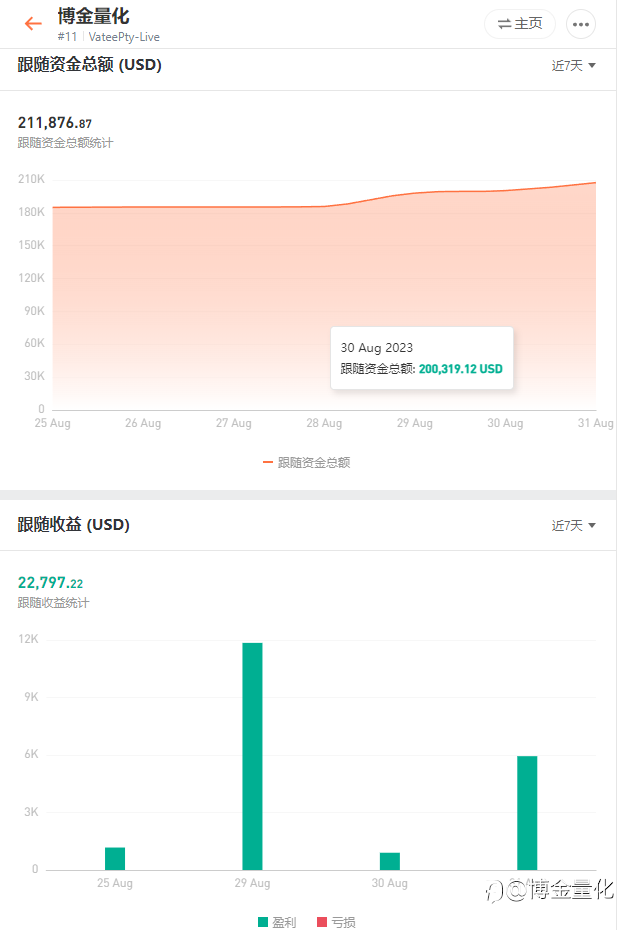The height and width of the screenshot is (930, 620).
Task: Open 近7天 dropdown for 跟随资金总额 chart
Action: point(573,65)
